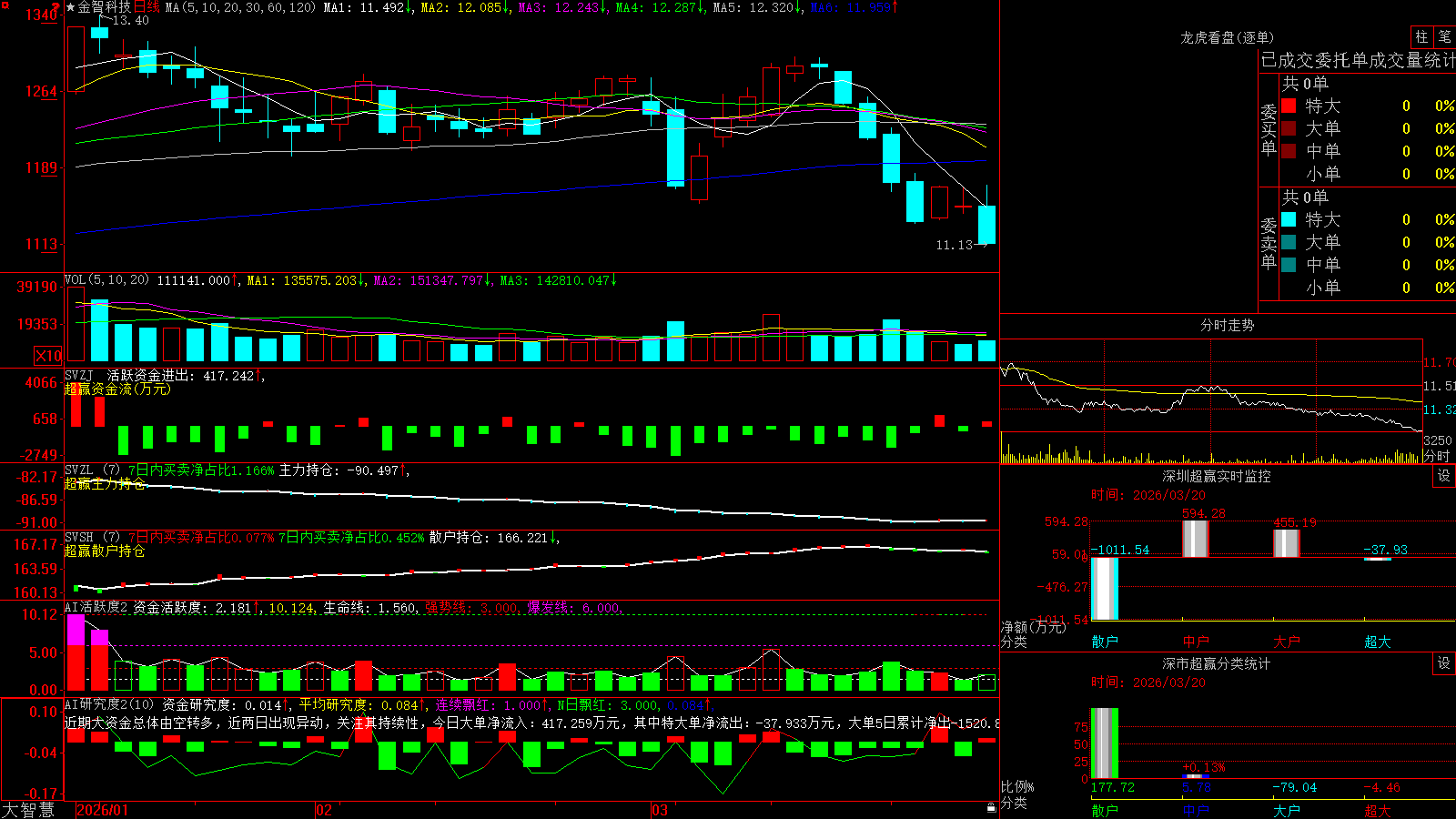Click the 455.19 大户 bar in real-time monitor
This screenshot has height=819, width=1456.
1286,543
